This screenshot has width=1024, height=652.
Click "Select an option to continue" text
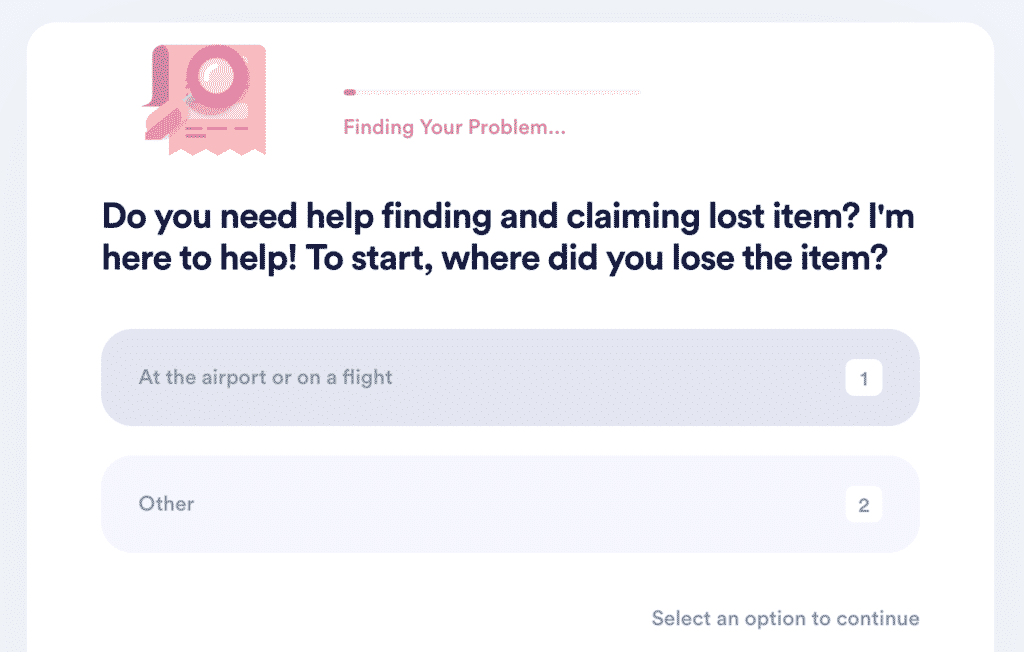click(784, 618)
